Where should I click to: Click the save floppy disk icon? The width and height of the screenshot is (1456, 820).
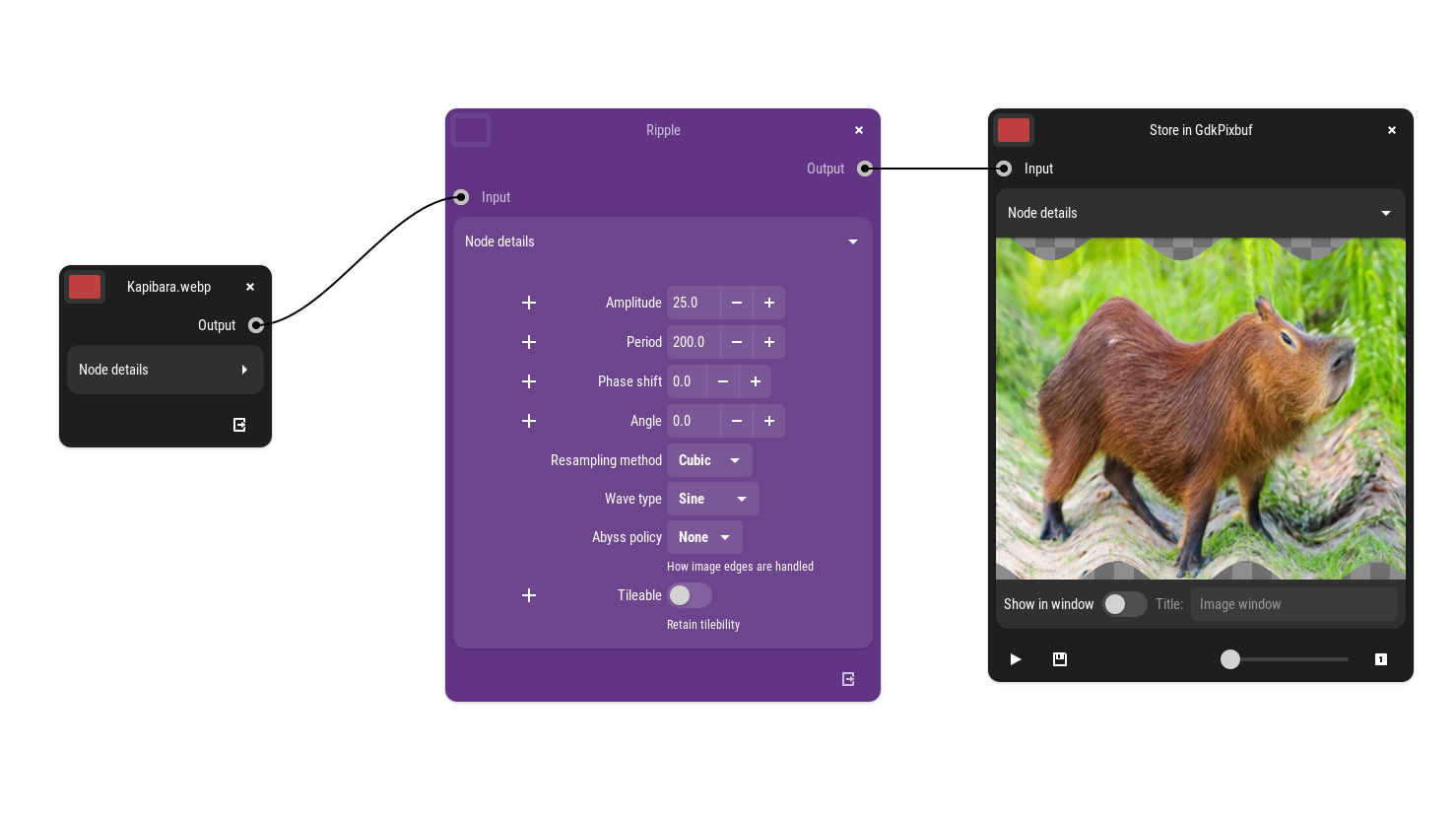[x=1060, y=659]
